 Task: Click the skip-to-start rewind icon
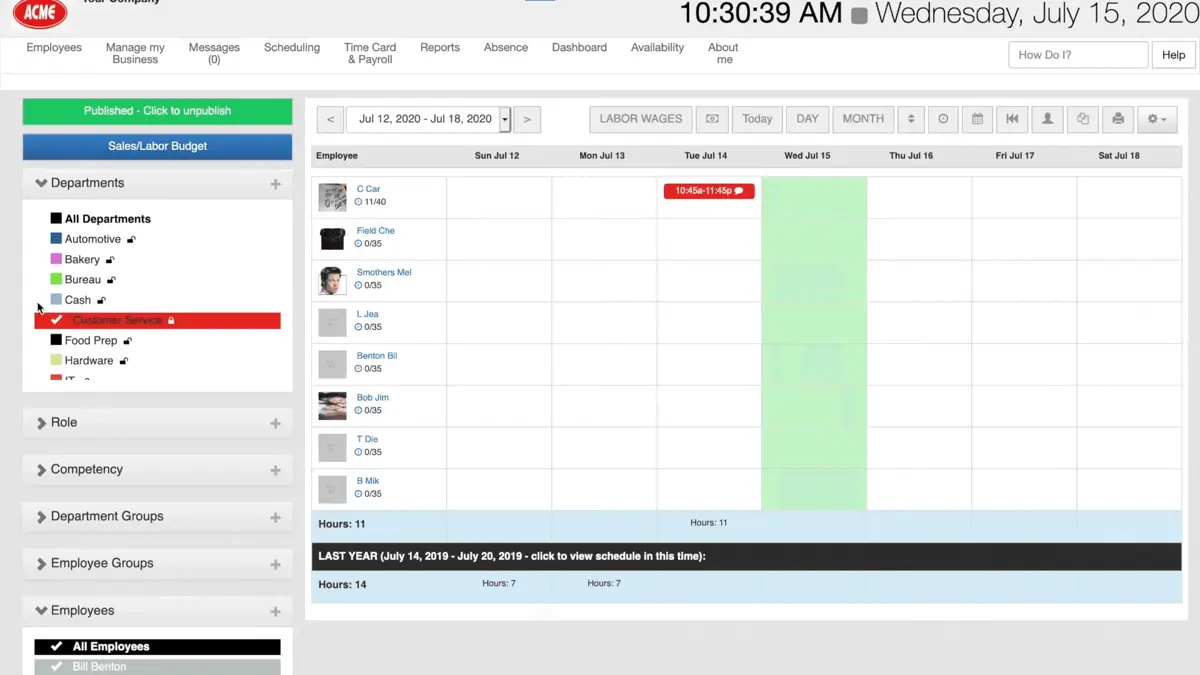coord(1012,119)
